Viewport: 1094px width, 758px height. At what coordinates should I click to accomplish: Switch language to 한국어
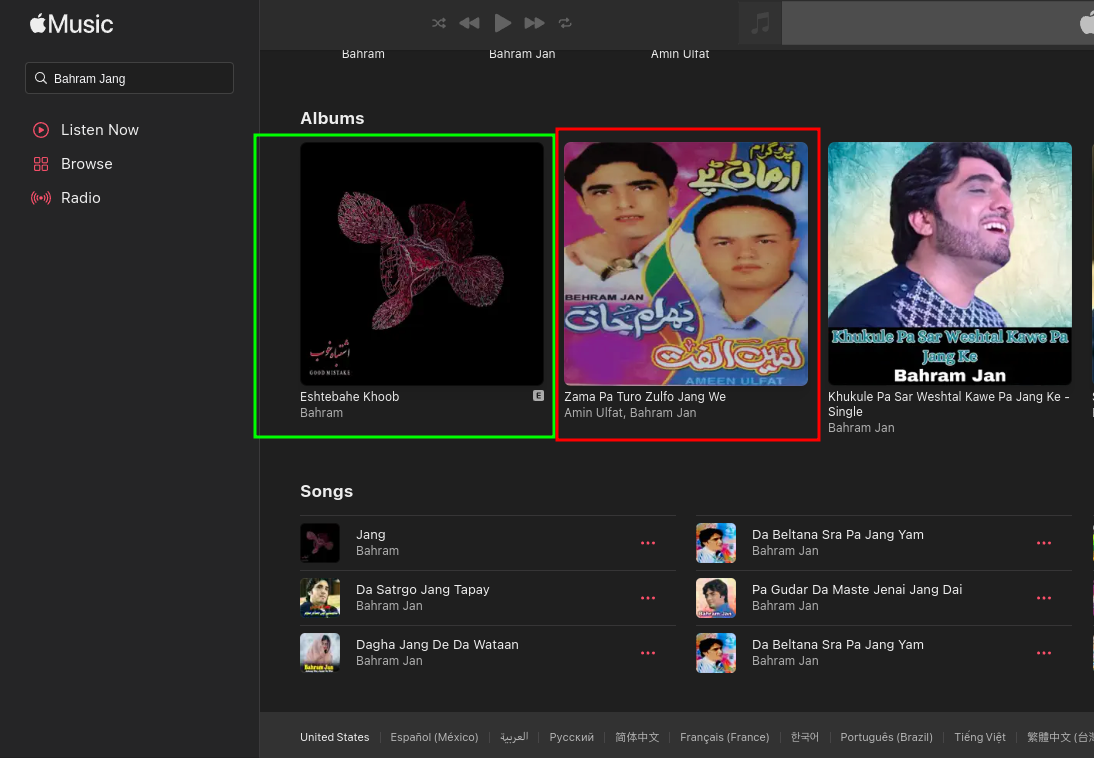click(x=804, y=737)
